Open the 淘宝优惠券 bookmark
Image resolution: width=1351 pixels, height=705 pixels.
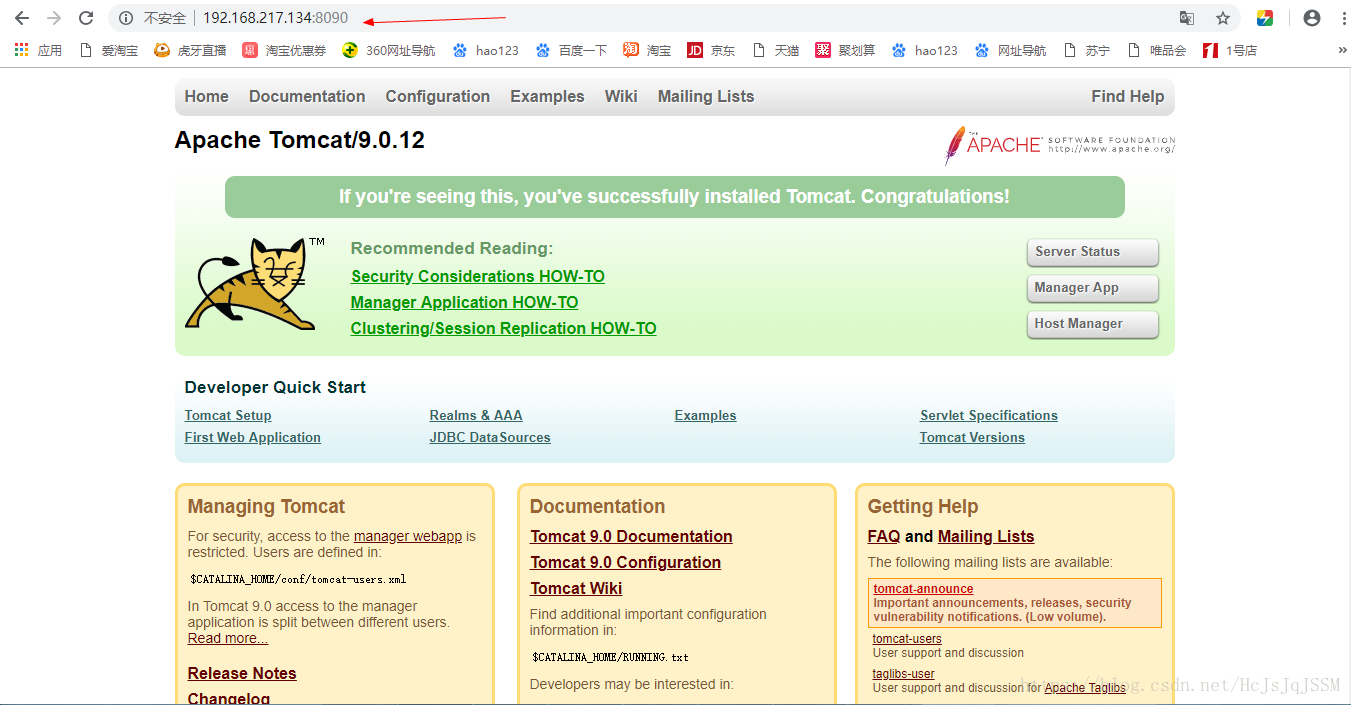tap(284, 50)
